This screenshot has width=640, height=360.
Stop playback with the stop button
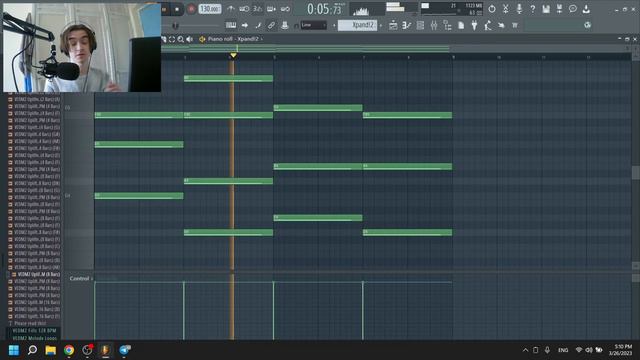(x=177, y=9)
